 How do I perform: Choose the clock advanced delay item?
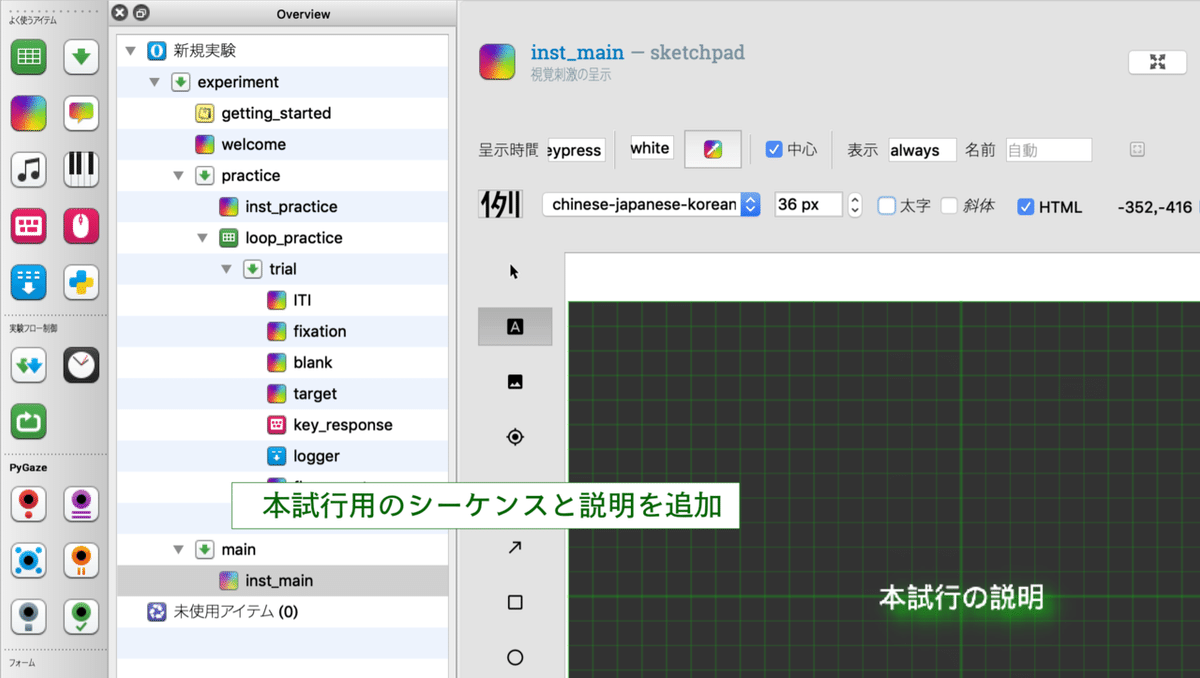[81, 366]
